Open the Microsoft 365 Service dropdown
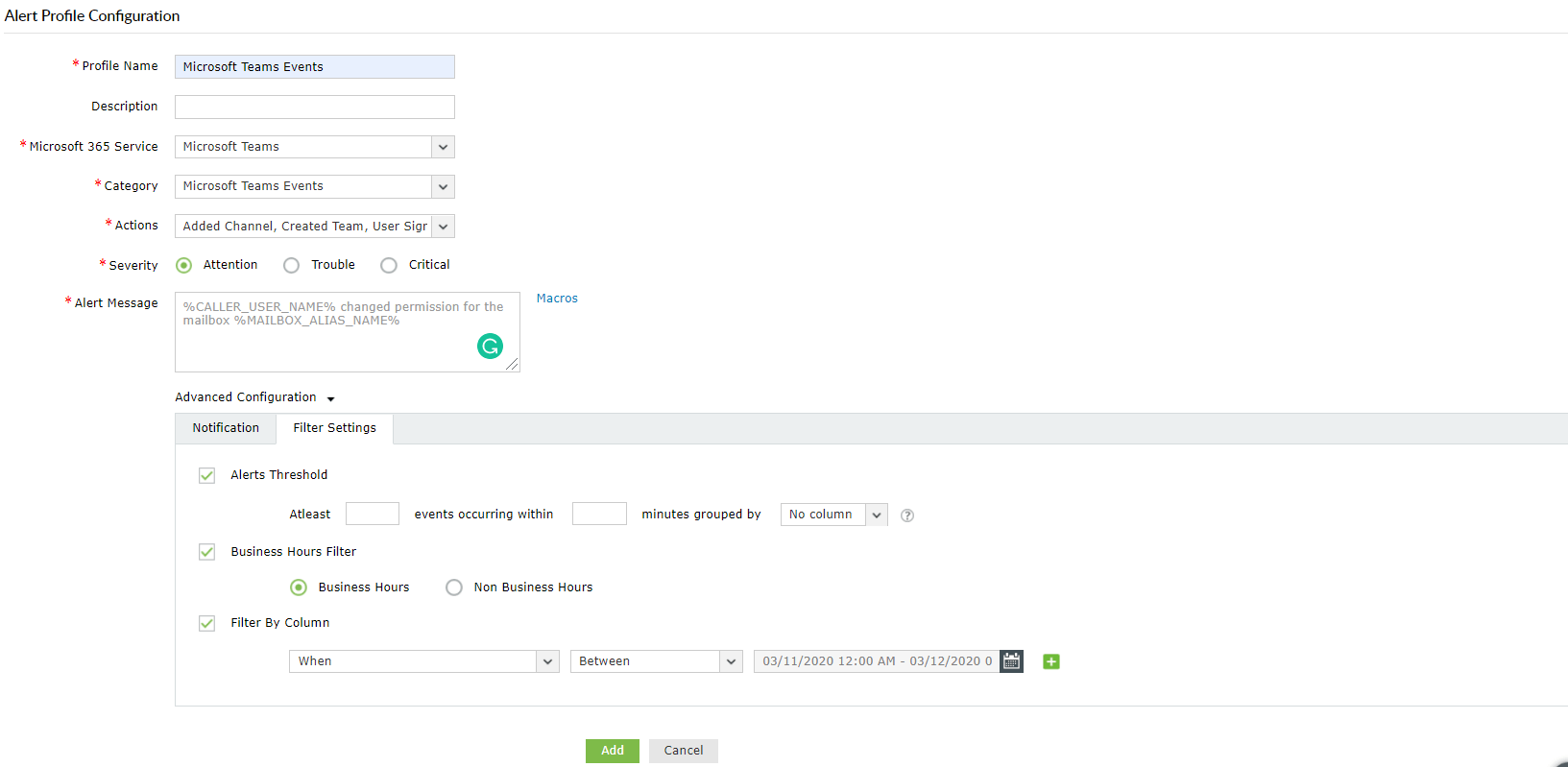 pyautogui.click(x=315, y=147)
